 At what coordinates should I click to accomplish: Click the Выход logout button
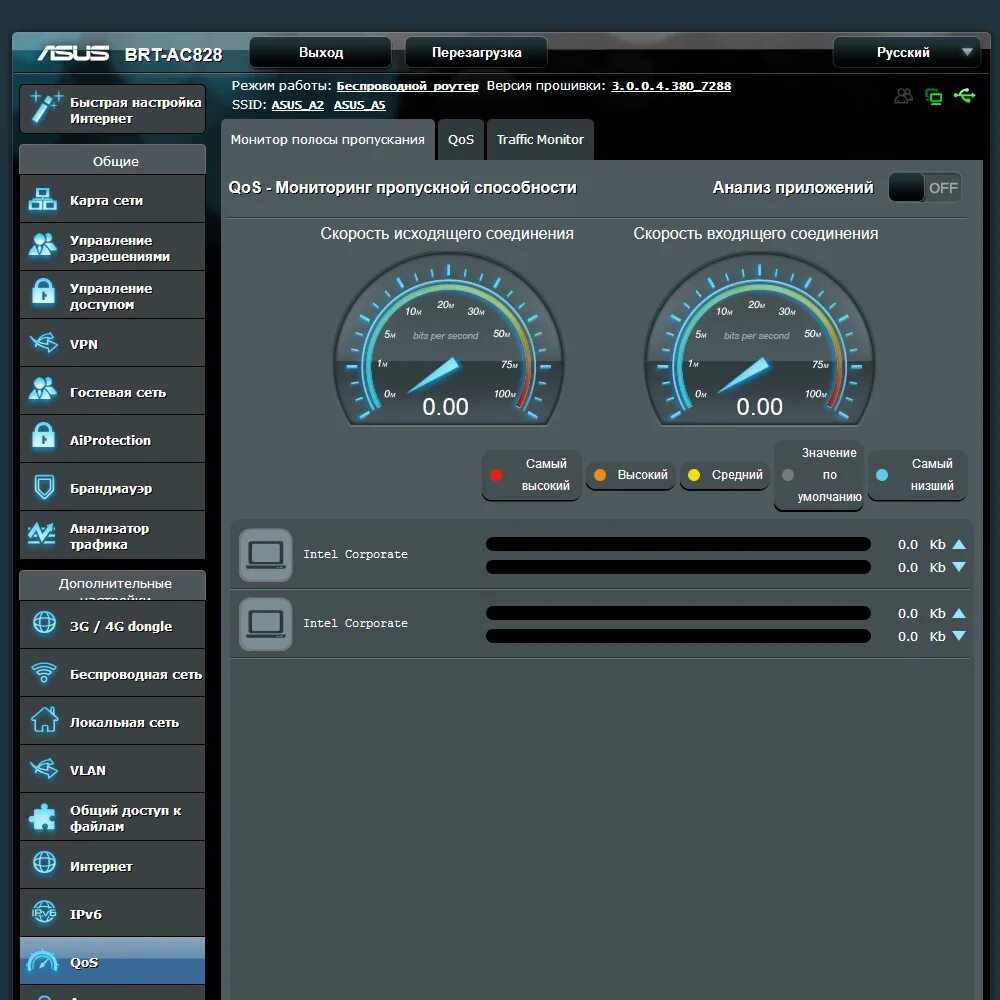coord(321,52)
